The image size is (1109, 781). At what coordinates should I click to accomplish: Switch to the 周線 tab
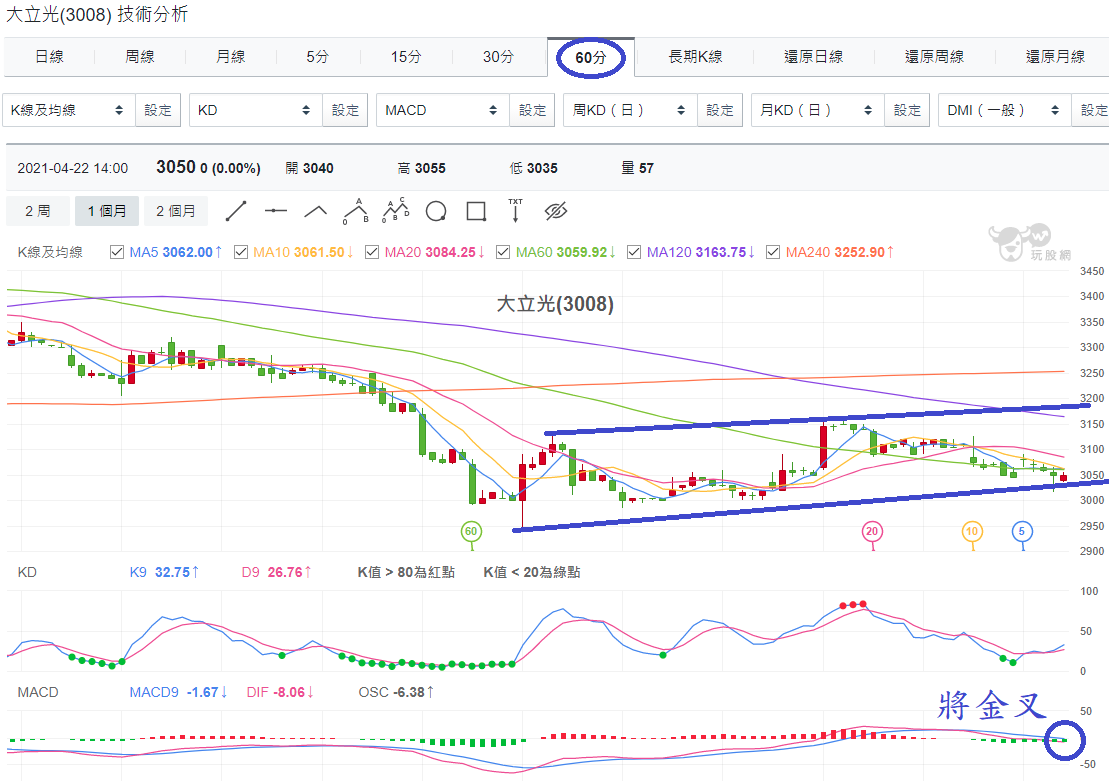coord(140,57)
